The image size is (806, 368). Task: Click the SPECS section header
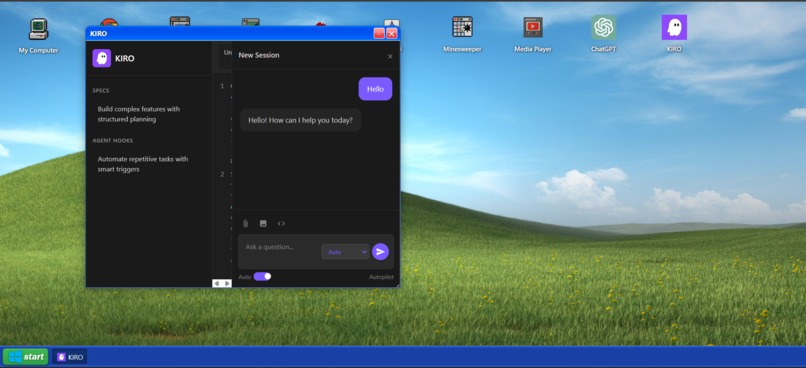(x=101, y=90)
